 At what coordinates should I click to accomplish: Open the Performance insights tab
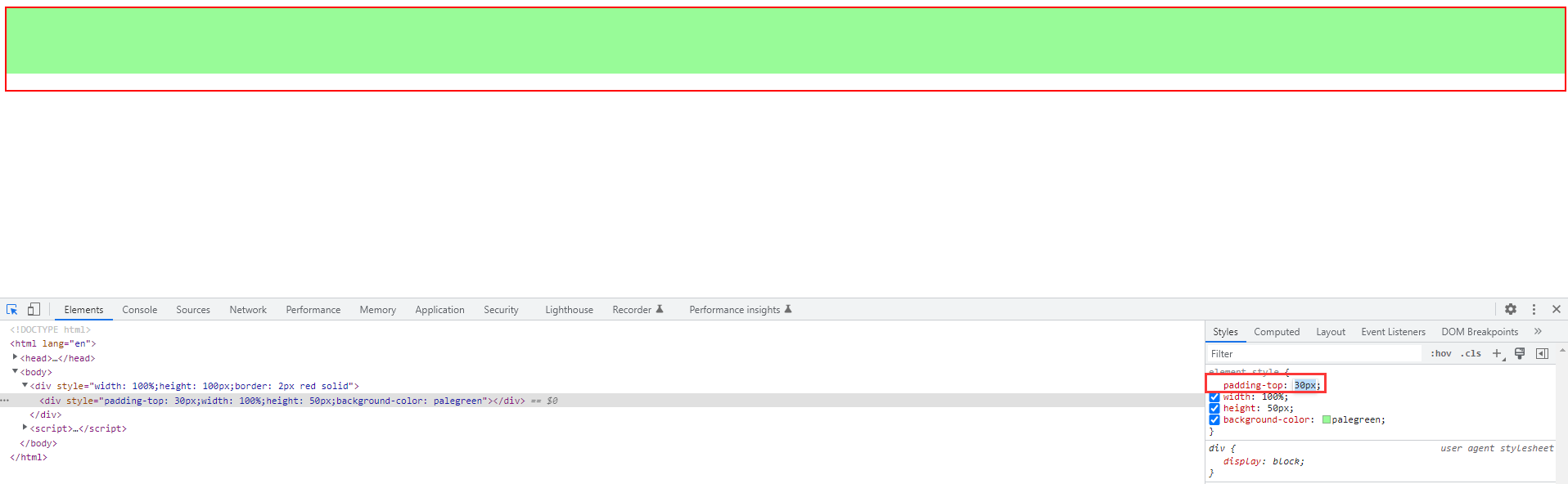pyautogui.click(x=740, y=310)
